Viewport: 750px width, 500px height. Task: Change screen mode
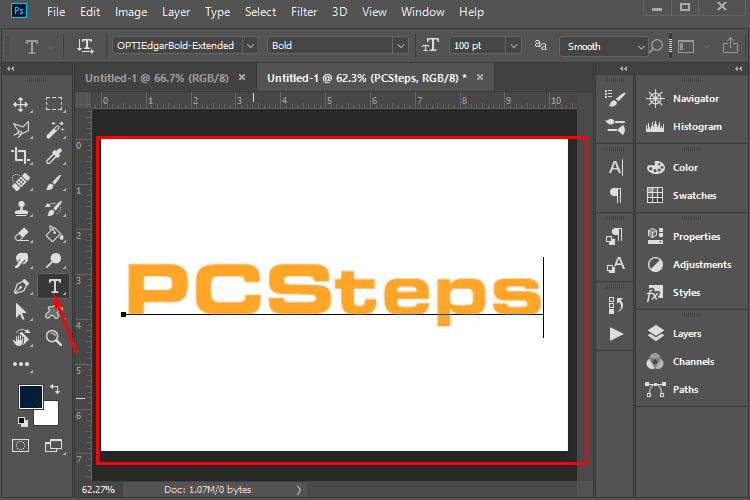click(54, 445)
